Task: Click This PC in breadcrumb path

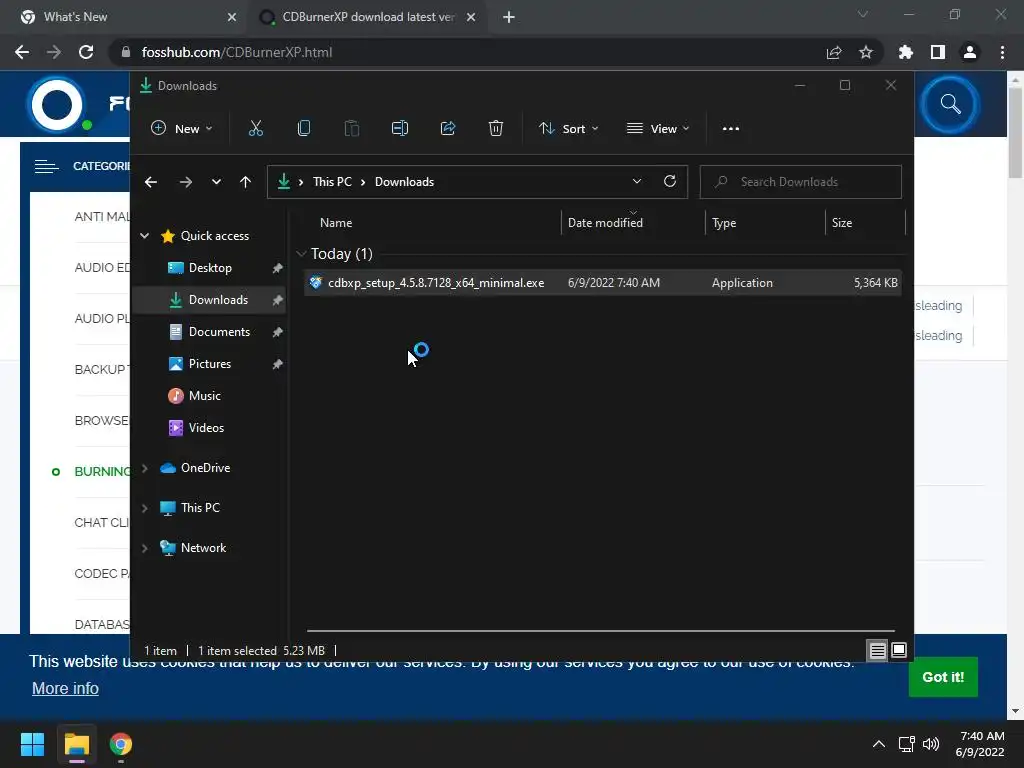Action: 332,182
